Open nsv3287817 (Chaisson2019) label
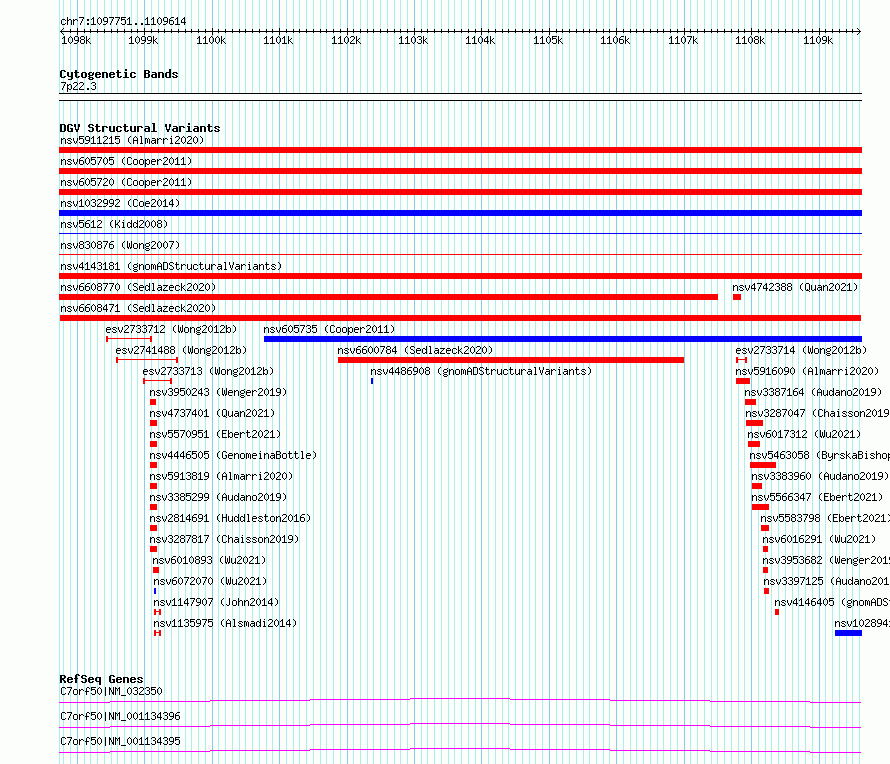890x764 pixels. (224, 539)
